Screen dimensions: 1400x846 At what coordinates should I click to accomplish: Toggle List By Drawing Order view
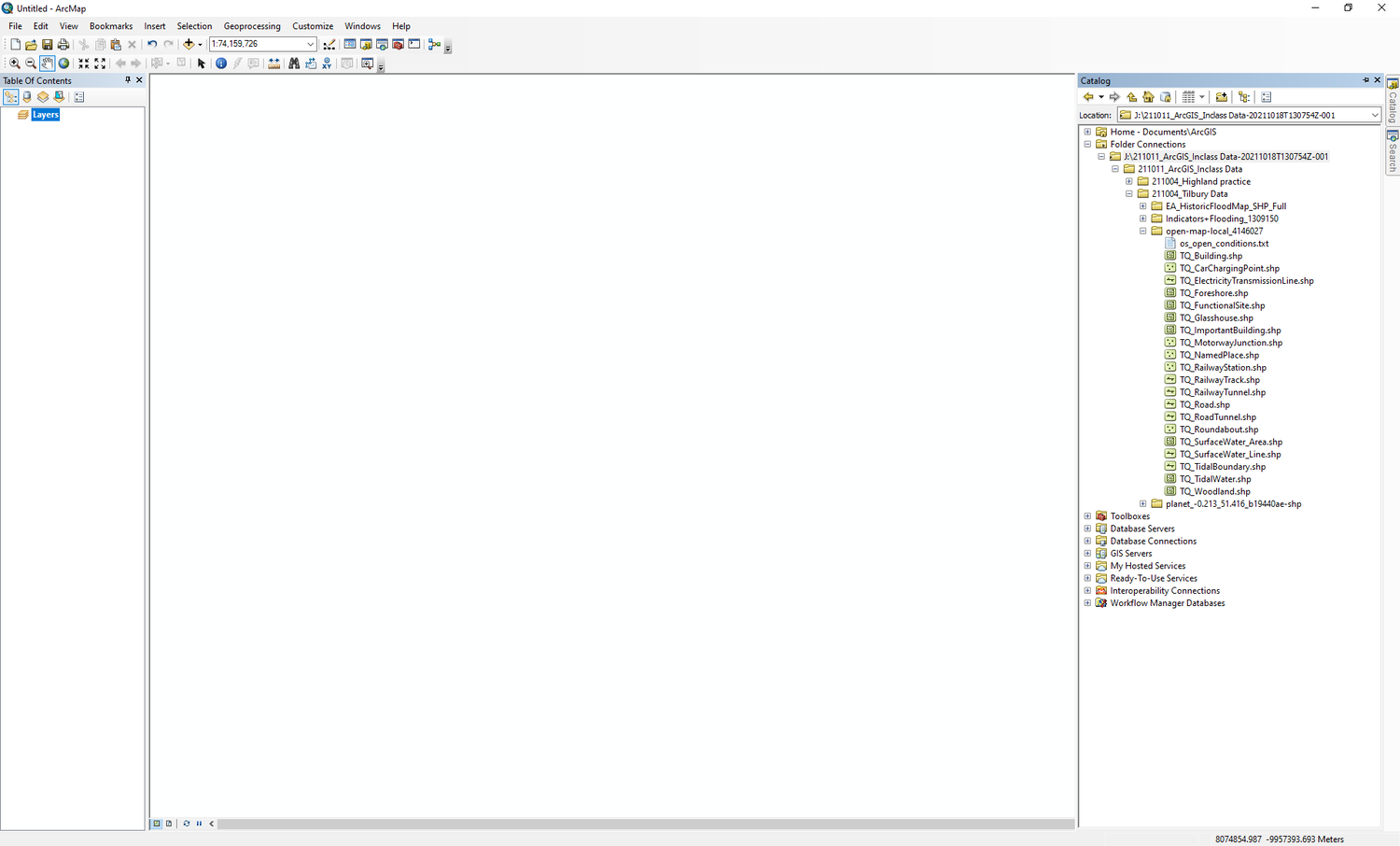[10, 96]
